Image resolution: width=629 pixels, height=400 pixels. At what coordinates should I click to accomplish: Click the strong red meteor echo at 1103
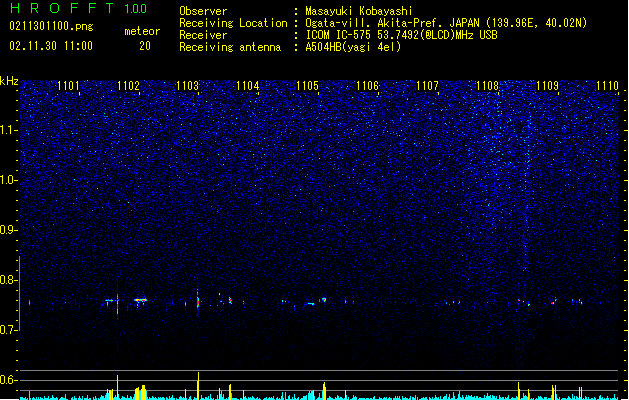(x=198, y=302)
